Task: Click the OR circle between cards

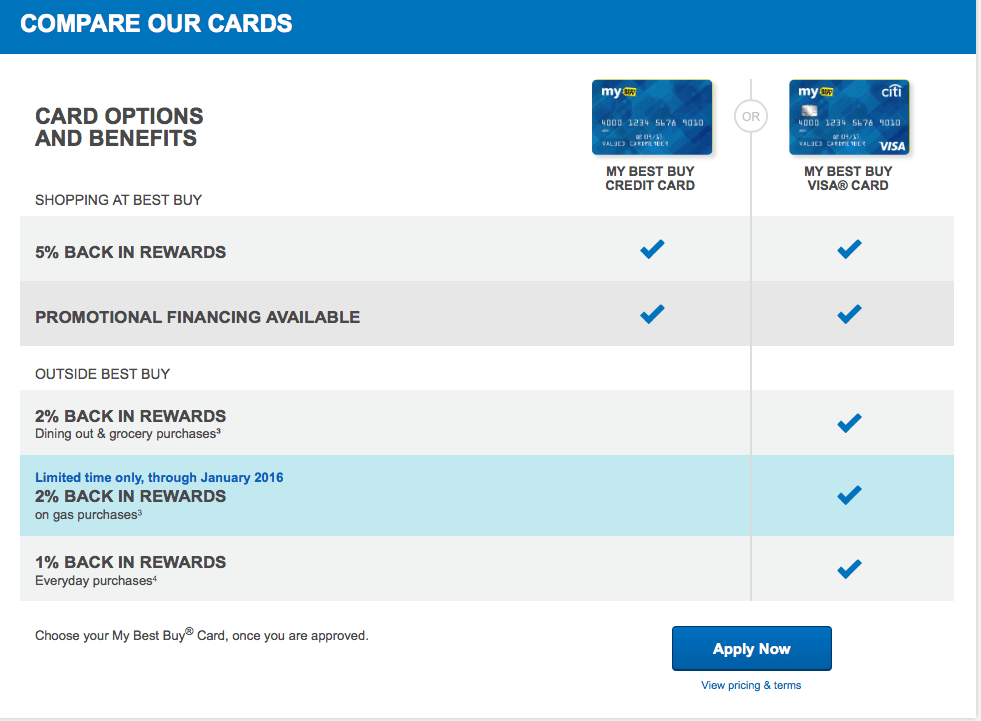Action: coord(751,116)
